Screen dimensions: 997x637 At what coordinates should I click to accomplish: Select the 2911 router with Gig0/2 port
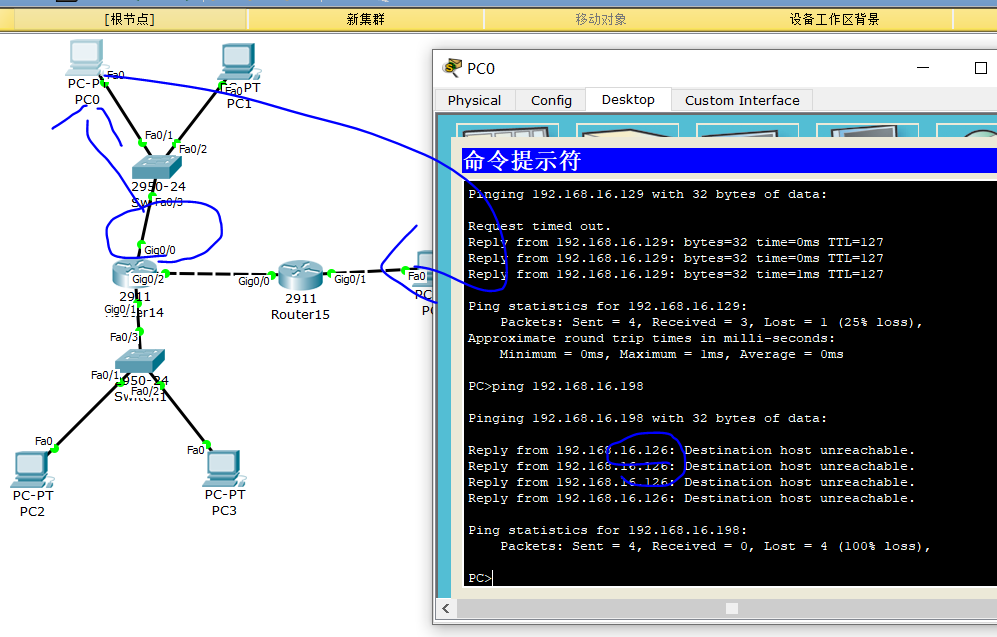point(134,274)
